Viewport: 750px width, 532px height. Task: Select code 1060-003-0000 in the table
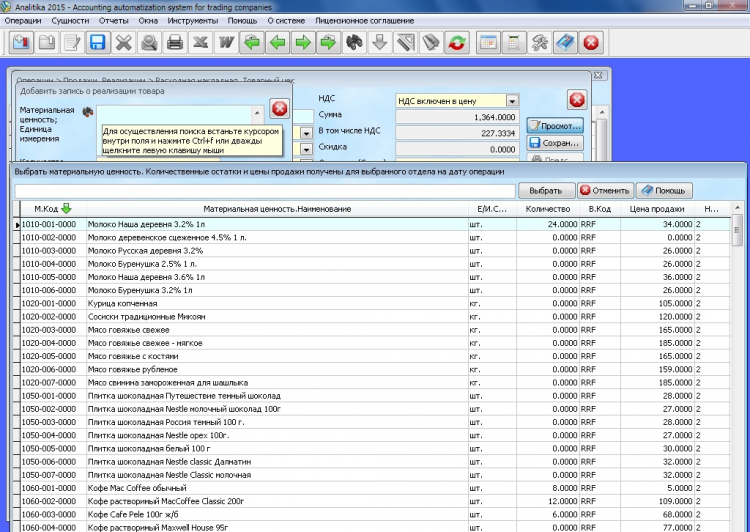[x=49, y=514]
